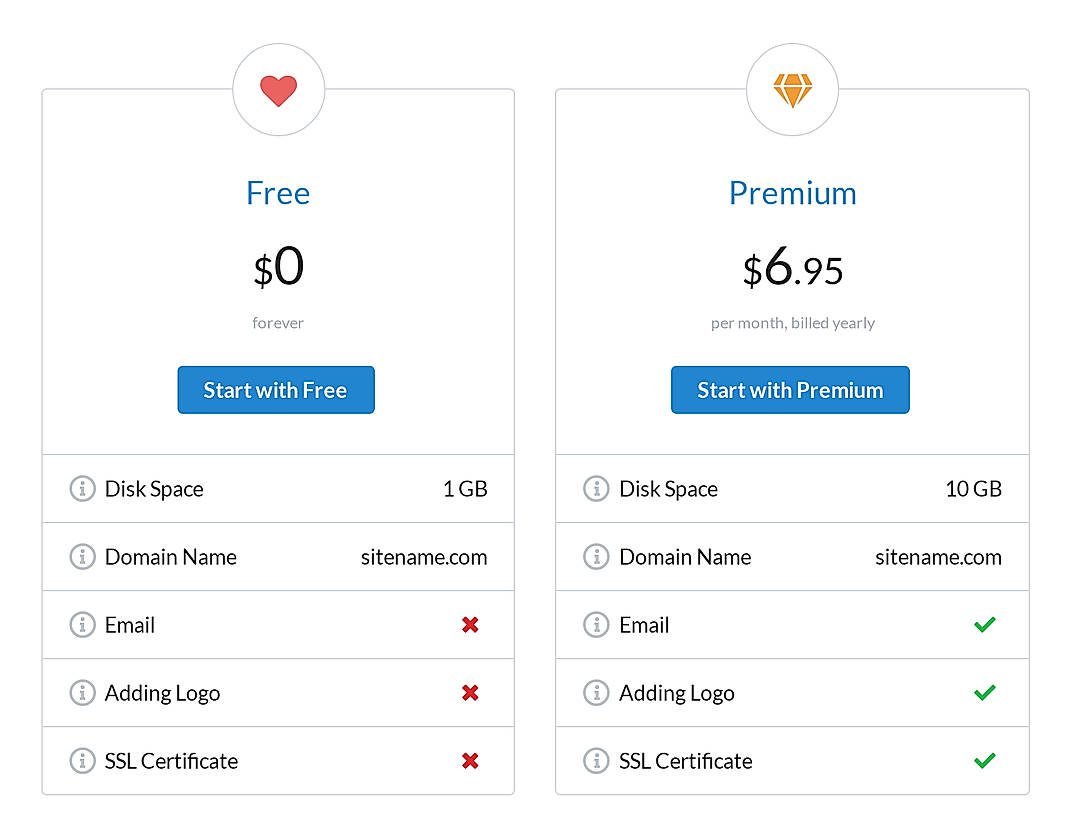1070x837 pixels.
Task: Open info tooltip for Free plan Domain Name
Action: (x=82, y=556)
